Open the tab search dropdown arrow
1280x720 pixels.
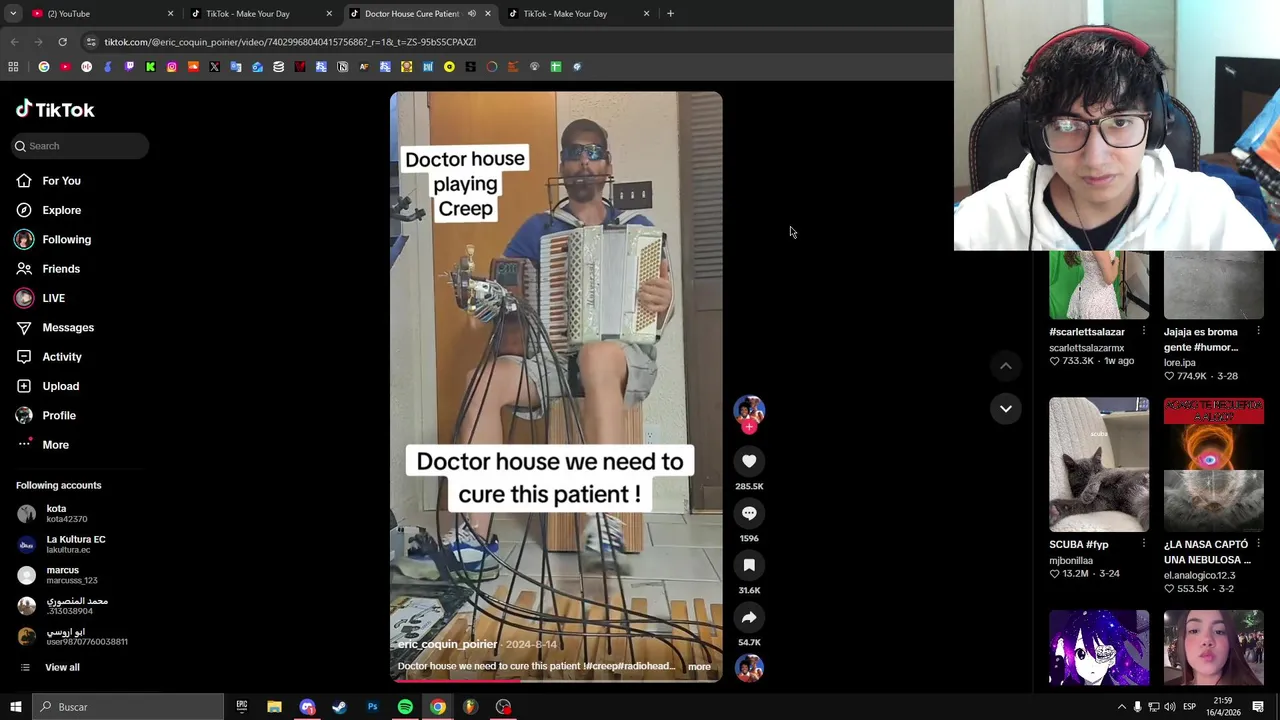point(13,14)
